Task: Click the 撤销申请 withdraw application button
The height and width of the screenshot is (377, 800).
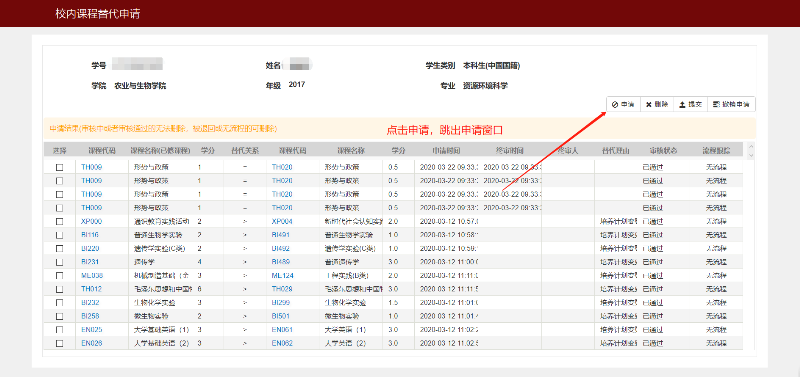Action: pyautogui.click(x=731, y=104)
